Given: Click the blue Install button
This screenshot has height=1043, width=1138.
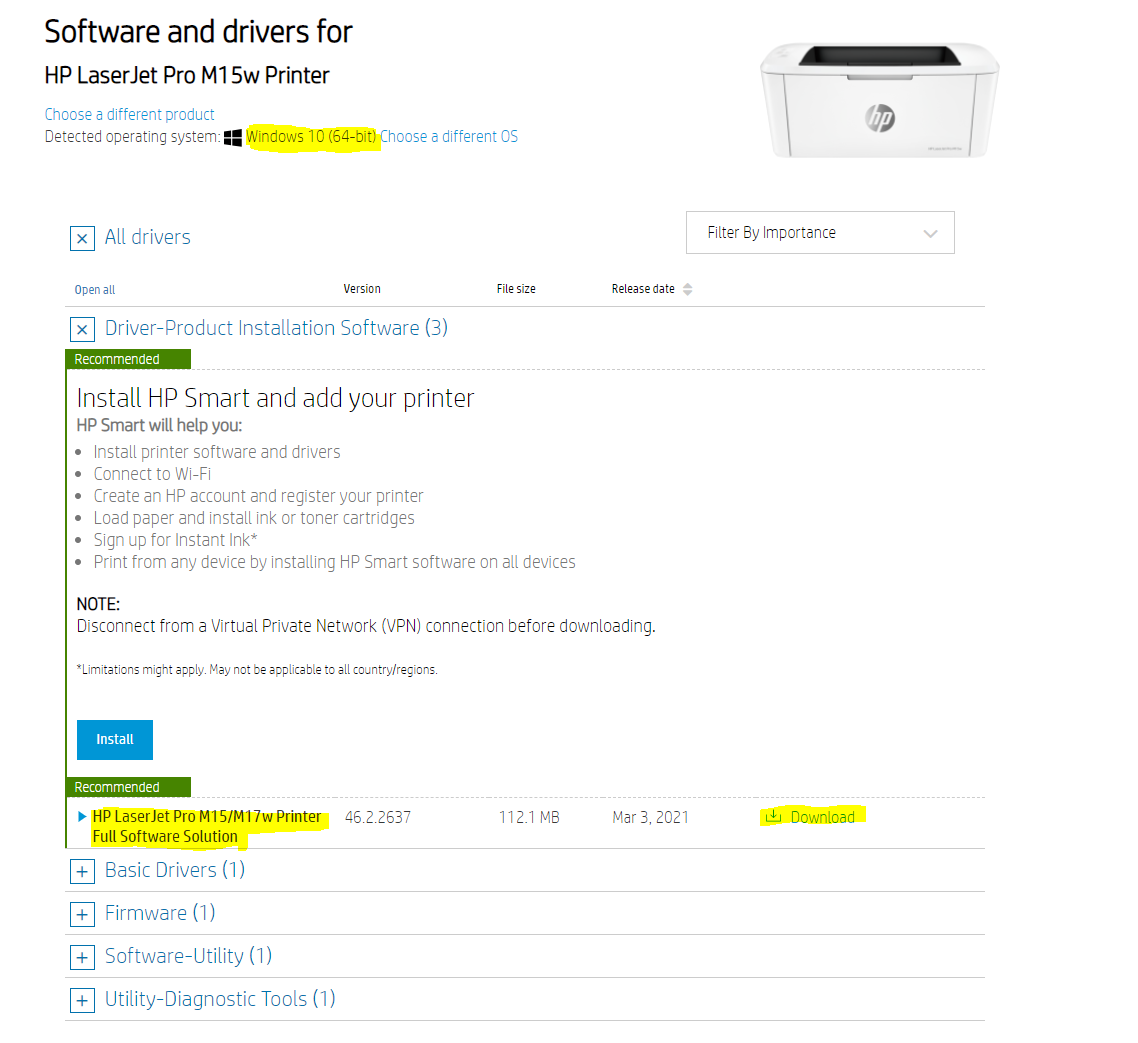Looking at the screenshot, I should tap(115, 739).
